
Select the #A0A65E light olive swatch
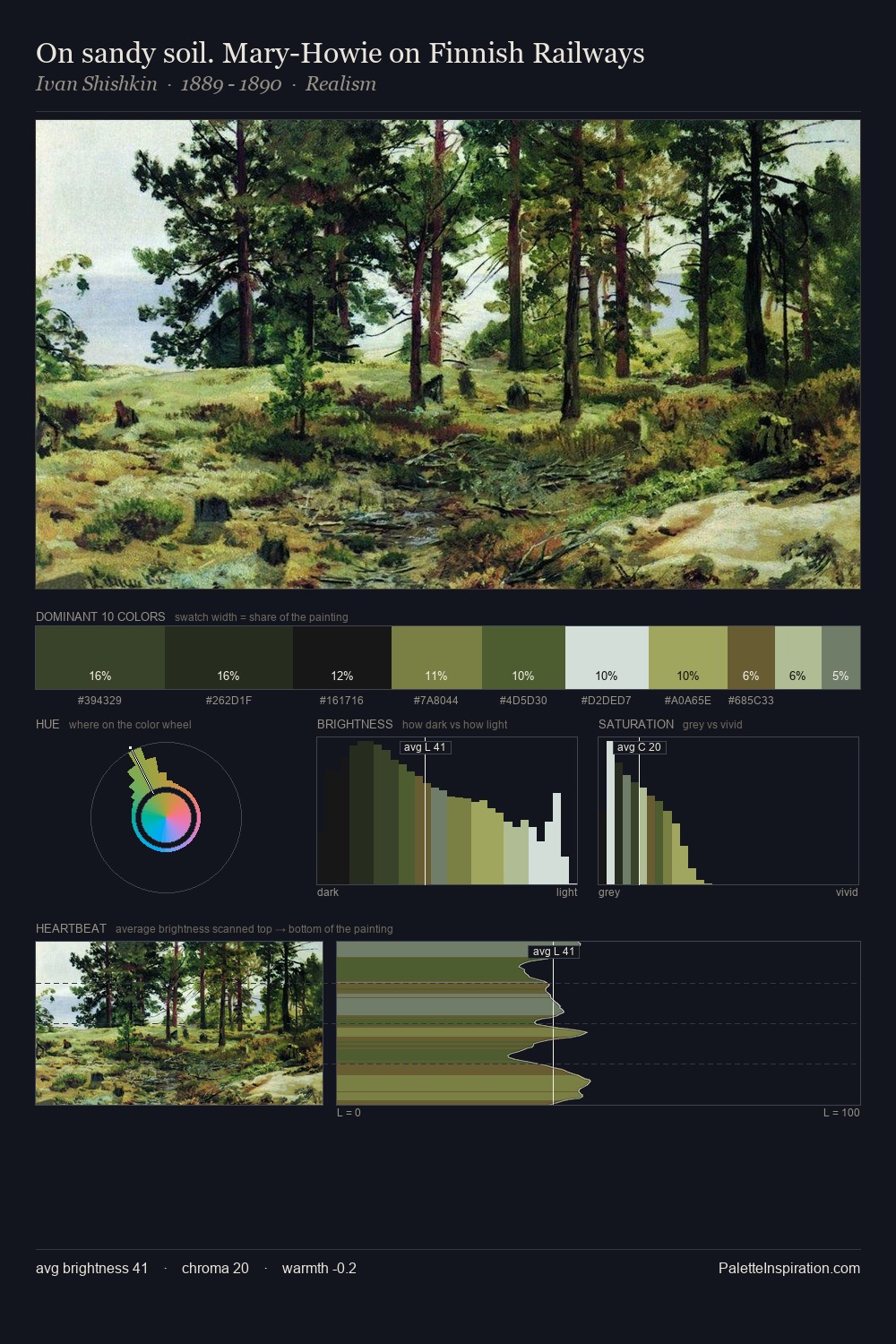688,658
